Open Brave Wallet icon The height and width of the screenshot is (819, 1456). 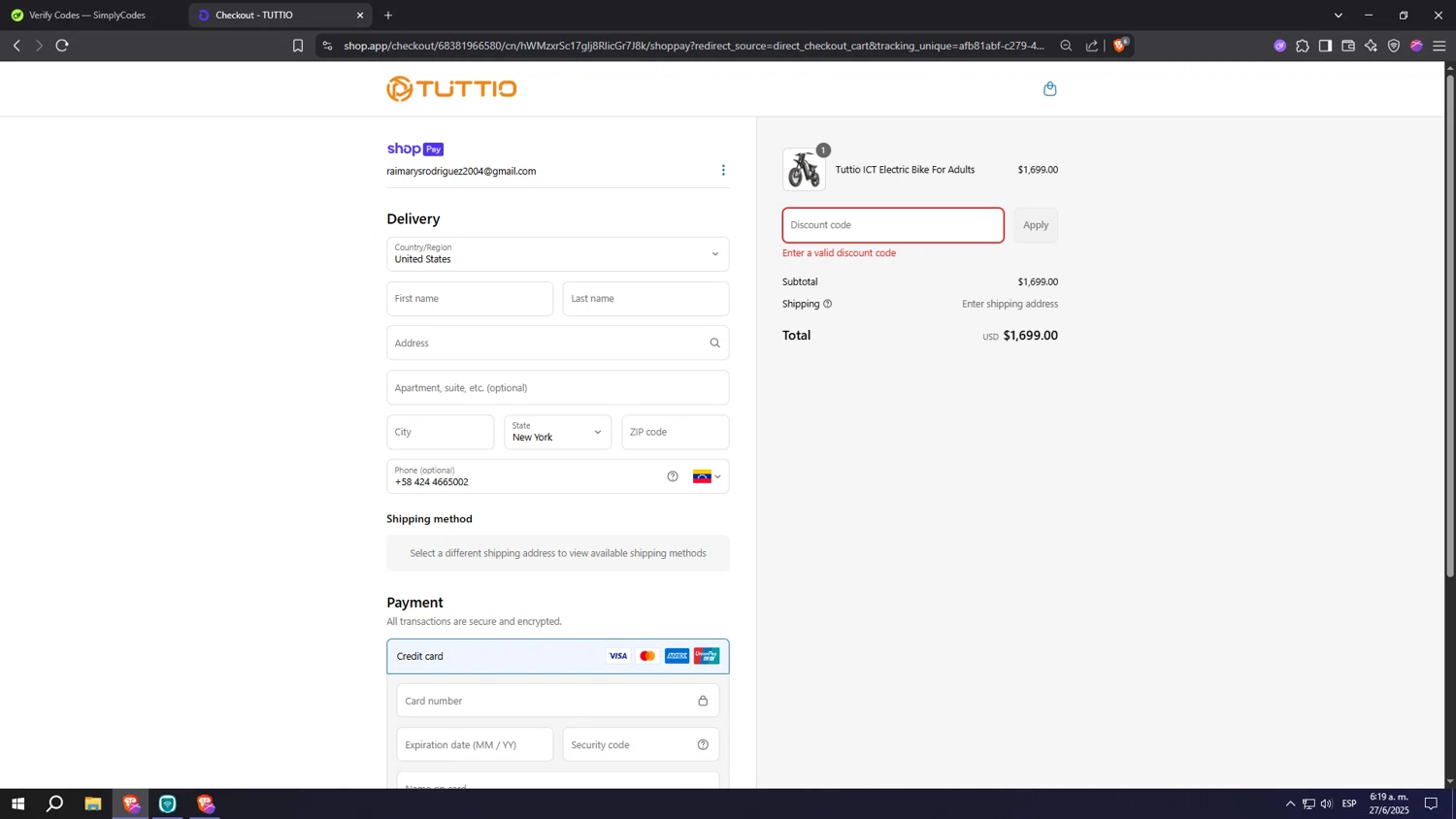pos(1348,46)
